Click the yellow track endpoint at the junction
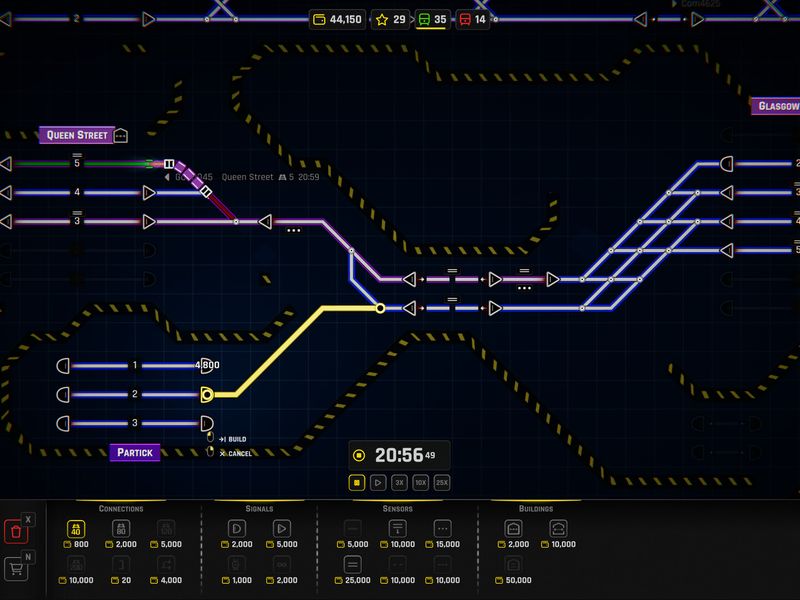Screen dimensions: 800x600 (380, 308)
